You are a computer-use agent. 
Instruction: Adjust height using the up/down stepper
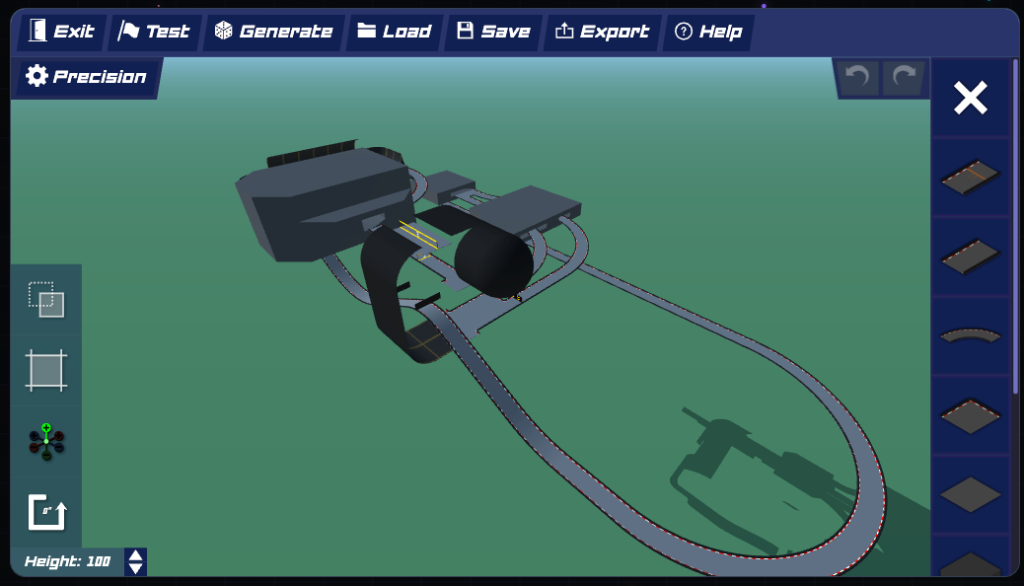coord(135,562)
